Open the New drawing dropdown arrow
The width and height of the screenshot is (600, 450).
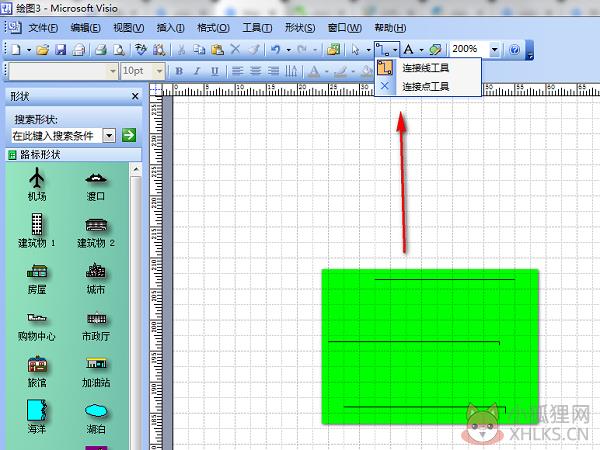tap(29, 50)
